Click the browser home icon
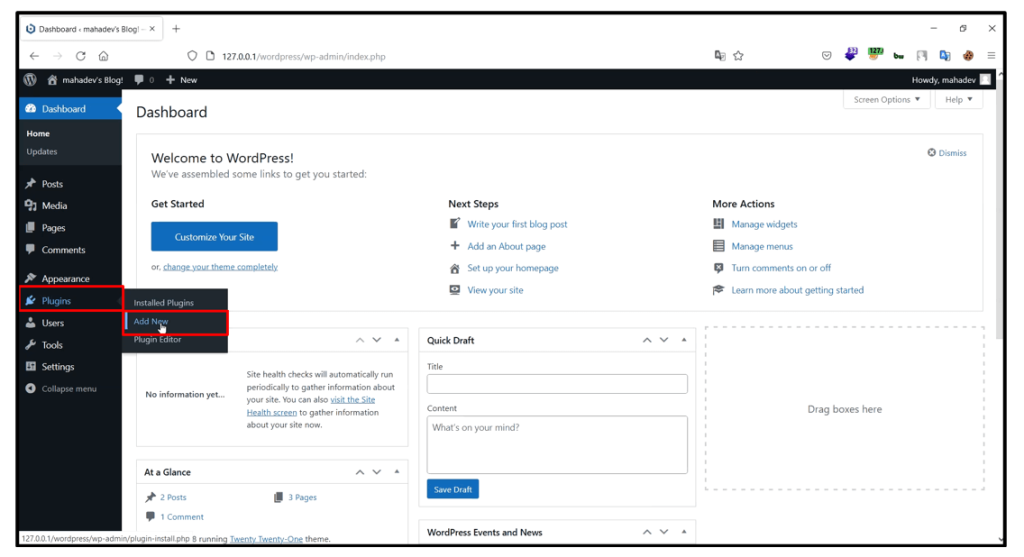Viewport: 1024px width, 557px height. pos(103,56)
